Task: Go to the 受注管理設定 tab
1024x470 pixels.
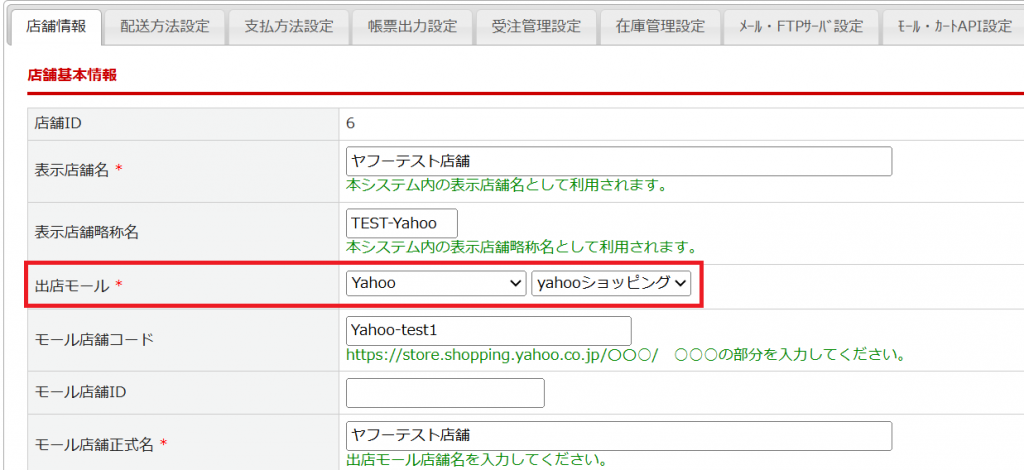Action: point(536,27)
